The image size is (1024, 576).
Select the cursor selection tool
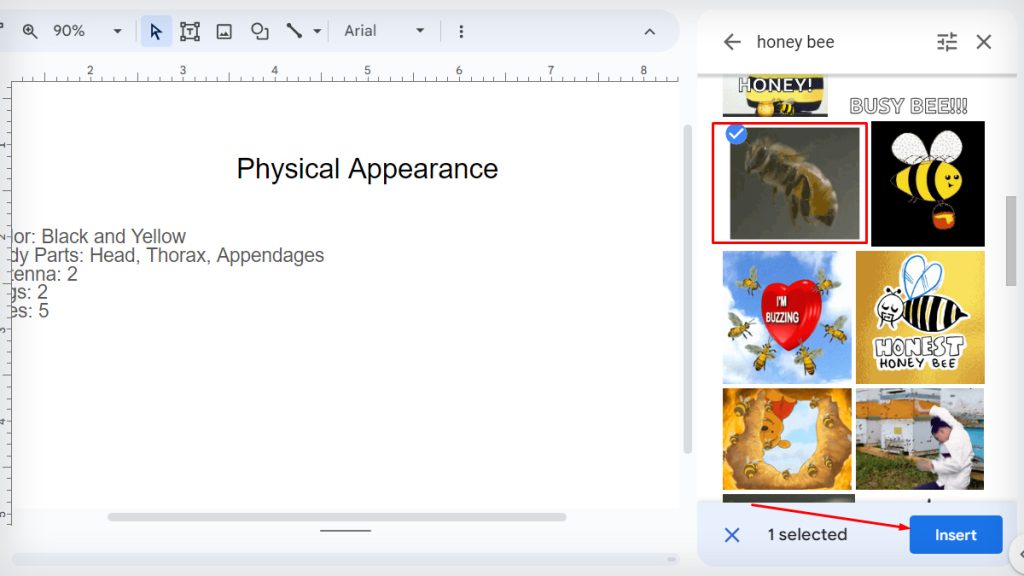(155, 31)
